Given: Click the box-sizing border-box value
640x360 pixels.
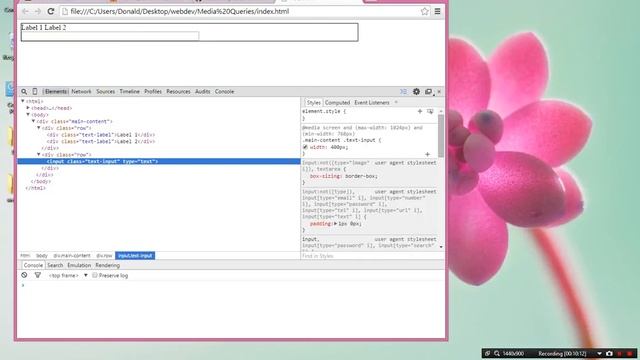Looking at the screenshot, I should click(x=361, y=176).
